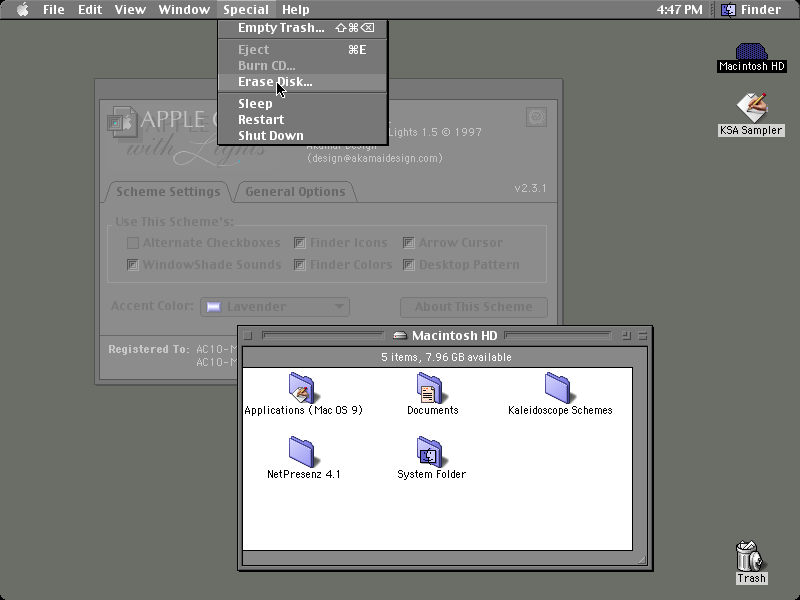Select the Trash icon on the desktop
This screenshot has width=800, height=600.
(x=751, y=556)
